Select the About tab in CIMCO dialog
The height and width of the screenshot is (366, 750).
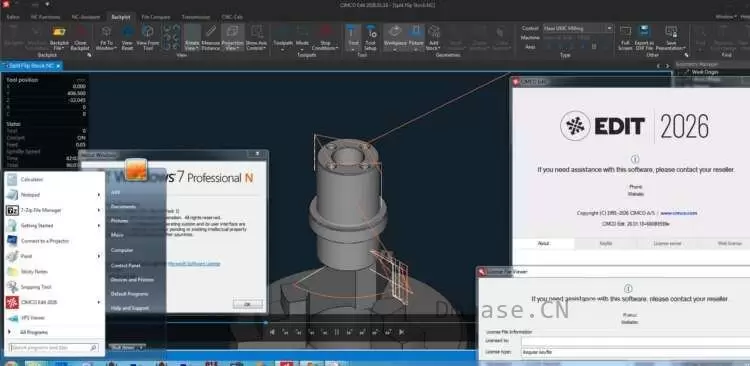pyautogui.click(x=544, y=244)
